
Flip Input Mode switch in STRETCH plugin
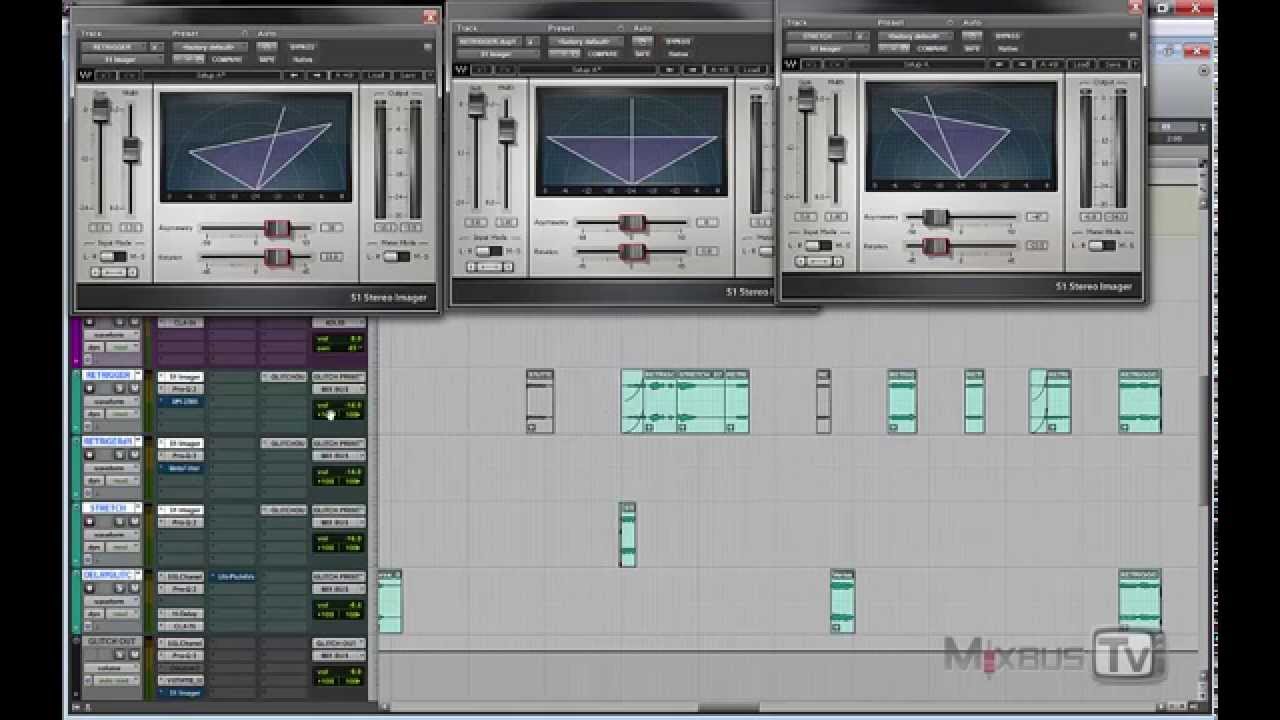pos(818,246)
